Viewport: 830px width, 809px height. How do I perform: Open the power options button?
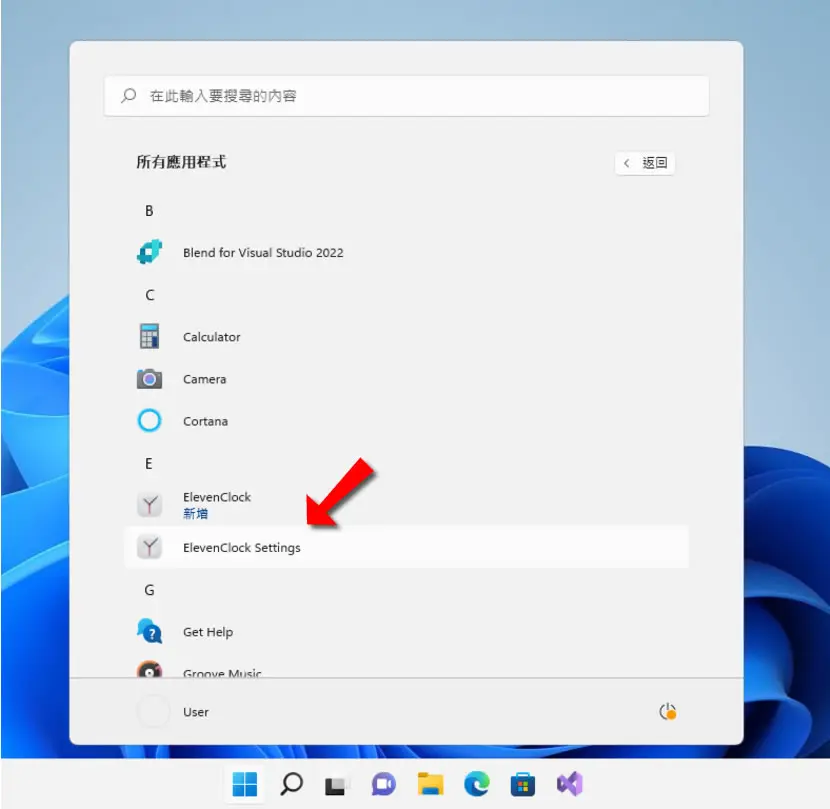pos(667,712)
